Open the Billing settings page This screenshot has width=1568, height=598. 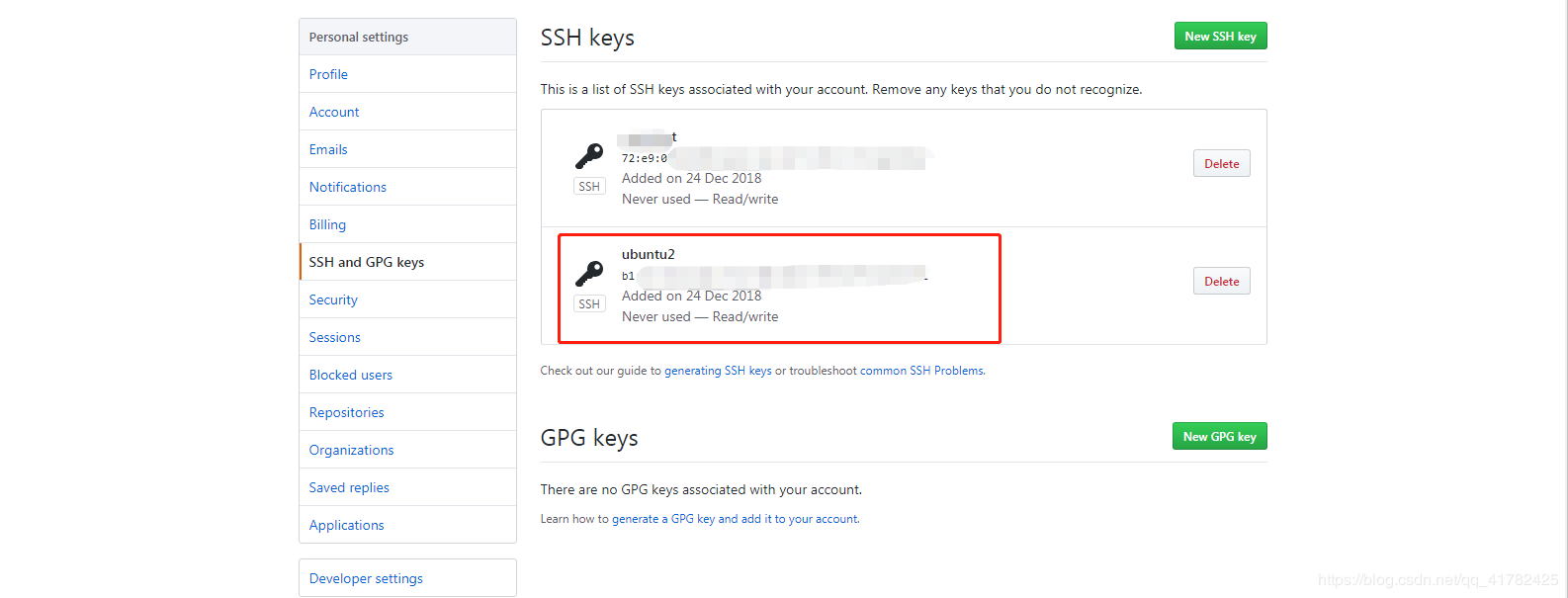pos(327,224)
